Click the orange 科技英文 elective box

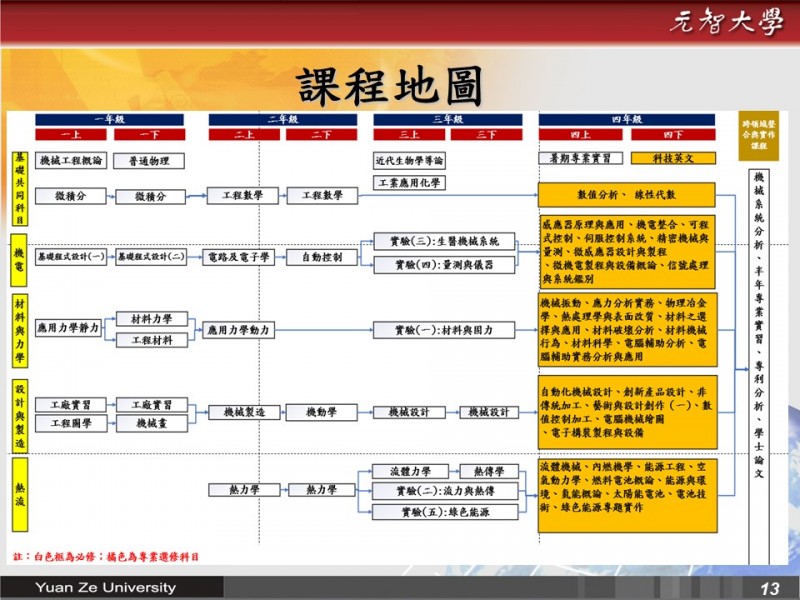coord(671,158)
